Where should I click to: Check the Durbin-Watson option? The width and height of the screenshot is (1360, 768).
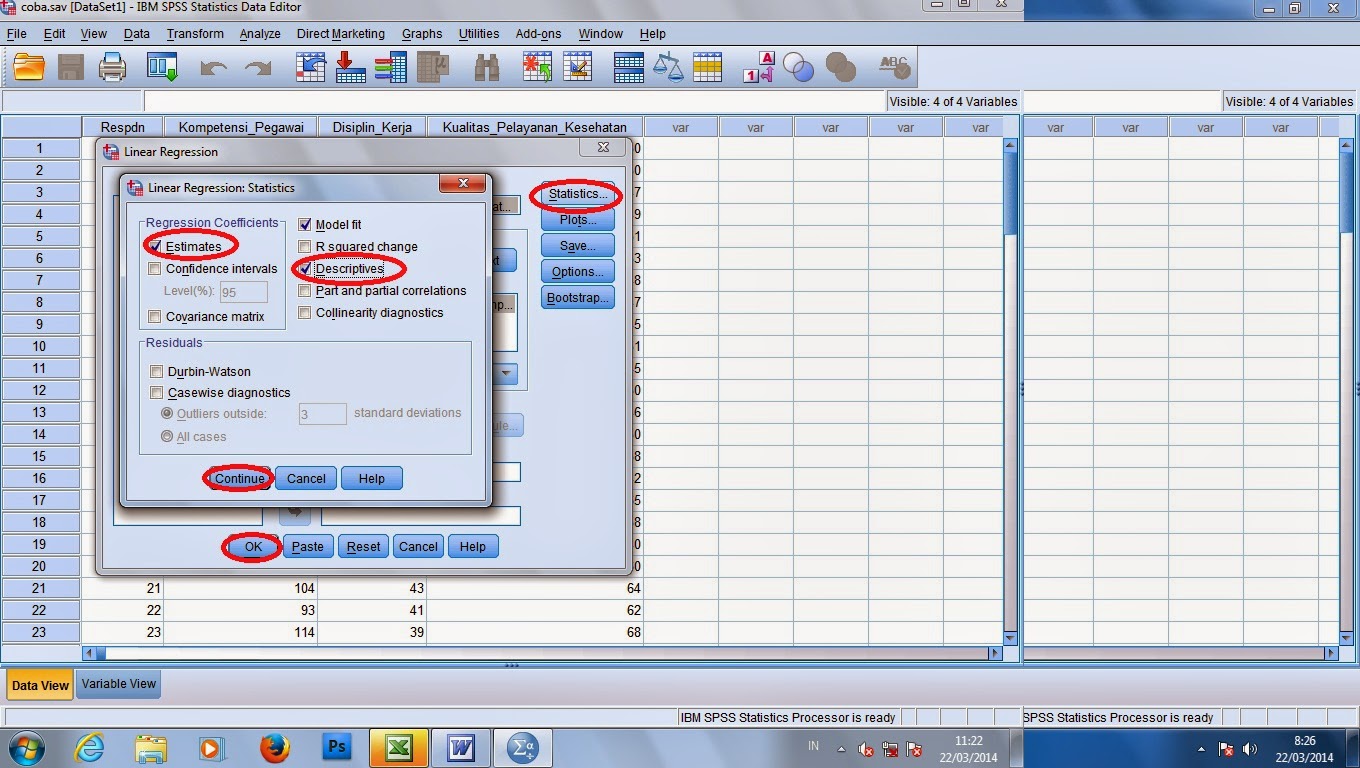tap(156, 372)
